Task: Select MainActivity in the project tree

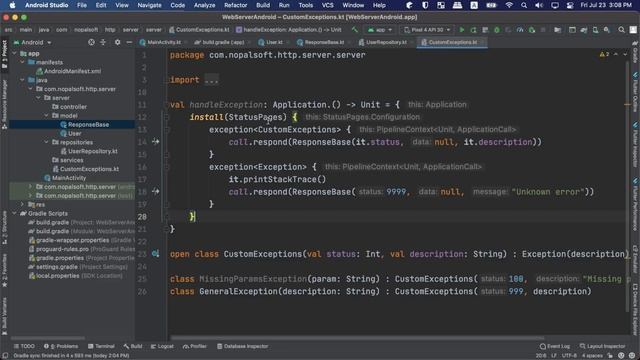Action: (69, 178)
